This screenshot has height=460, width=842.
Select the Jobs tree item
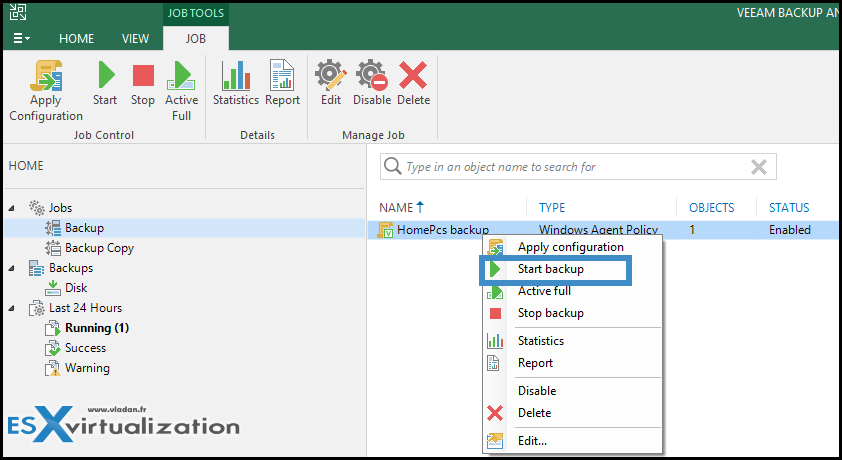pos(60,208)
